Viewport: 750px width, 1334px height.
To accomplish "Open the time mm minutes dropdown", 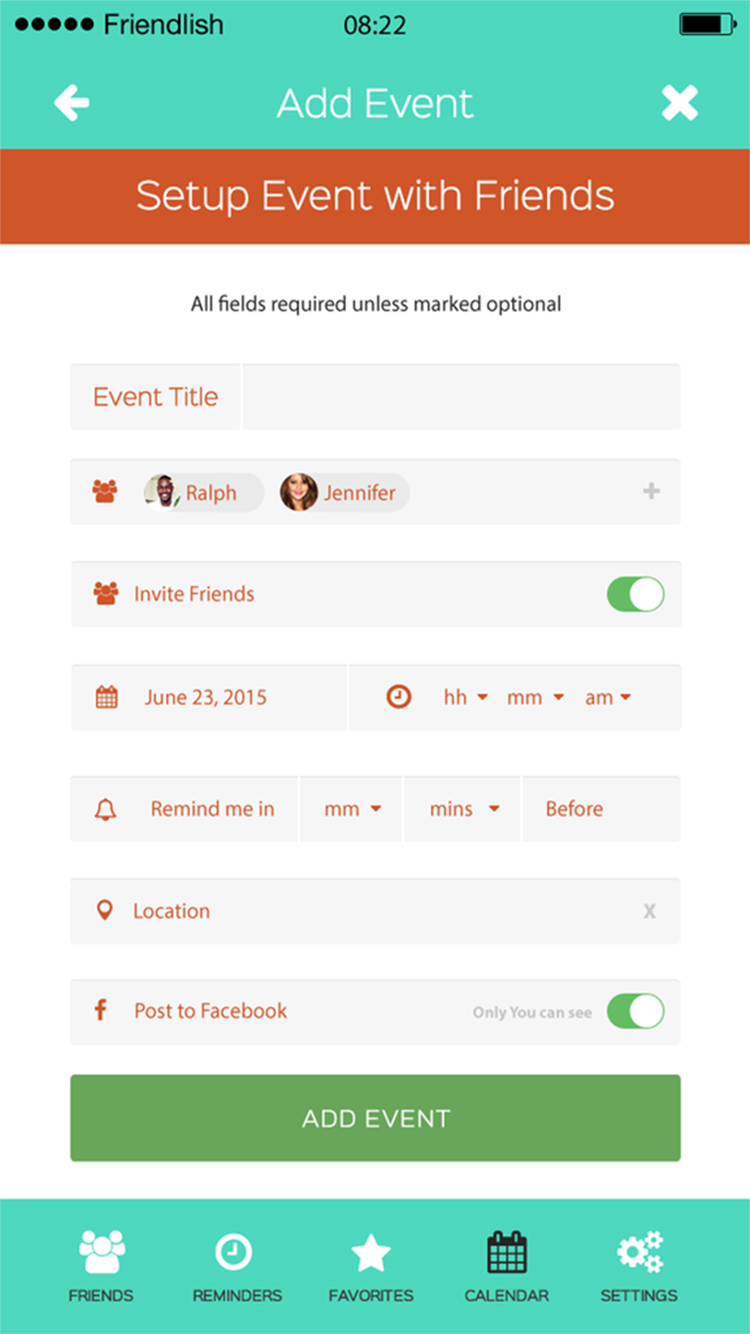I will 535,697.
